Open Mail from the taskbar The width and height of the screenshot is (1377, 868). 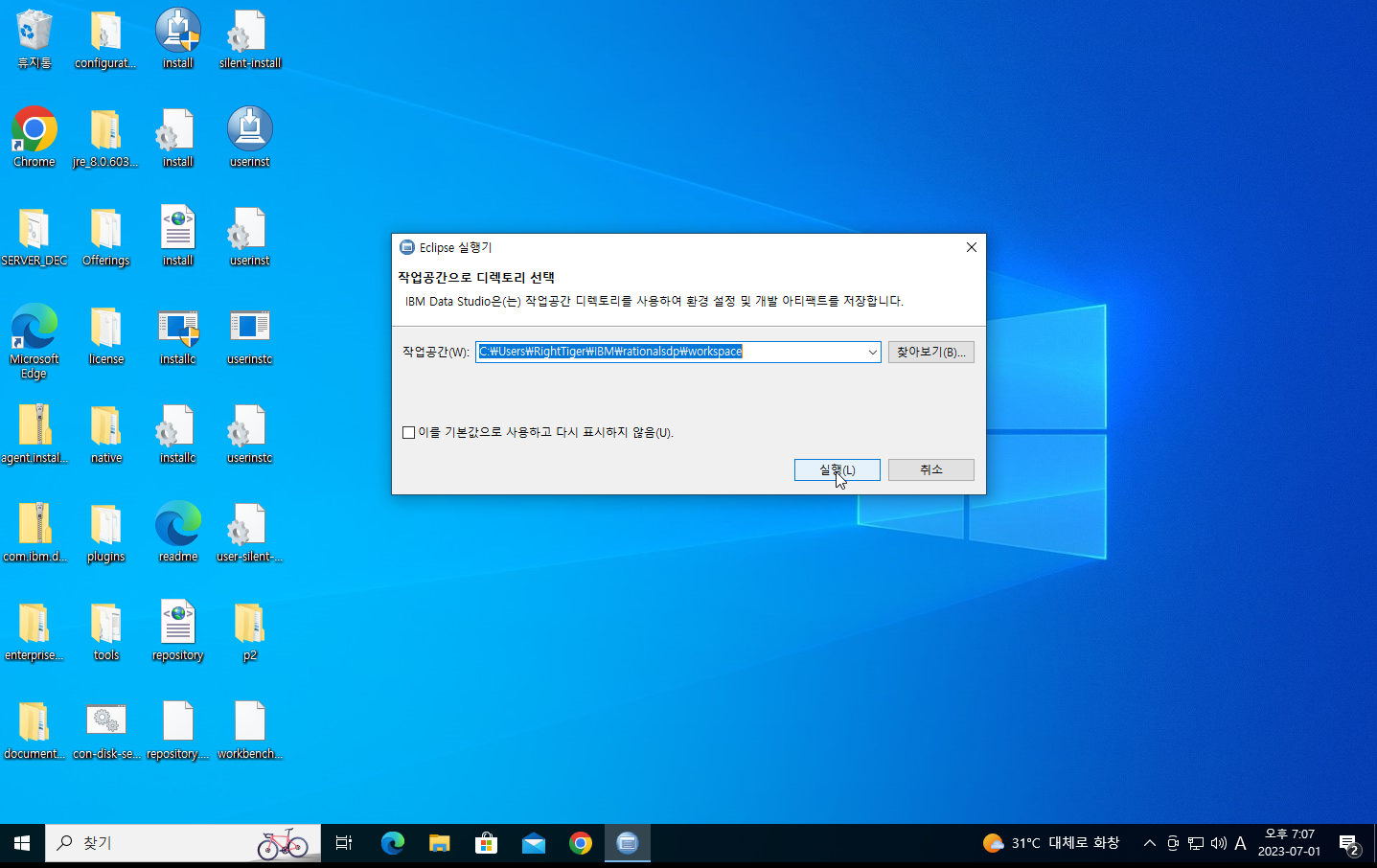[534, 843]
